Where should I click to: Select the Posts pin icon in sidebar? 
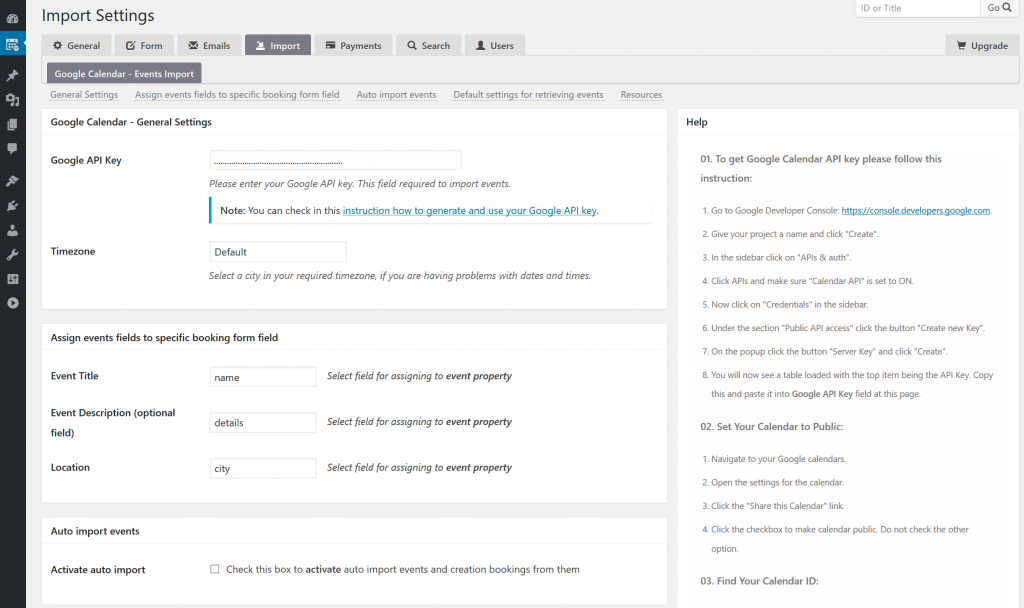tap(13, 75)
